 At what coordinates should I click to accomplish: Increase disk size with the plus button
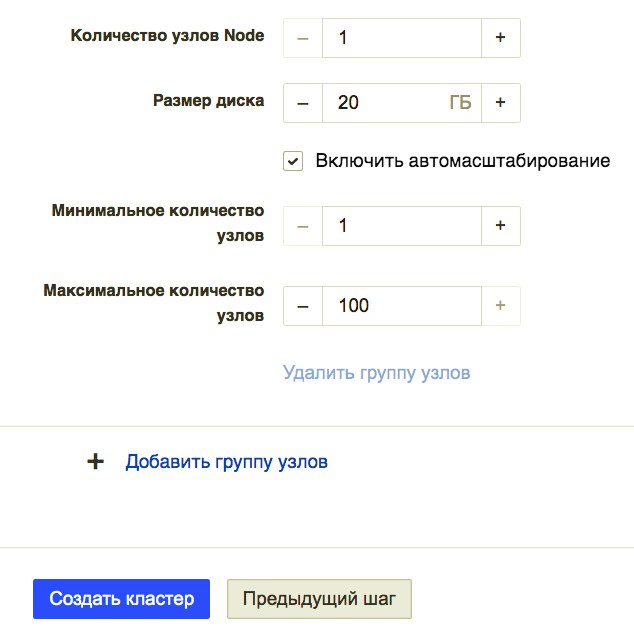pyautogui.click(x=501, y=102)
